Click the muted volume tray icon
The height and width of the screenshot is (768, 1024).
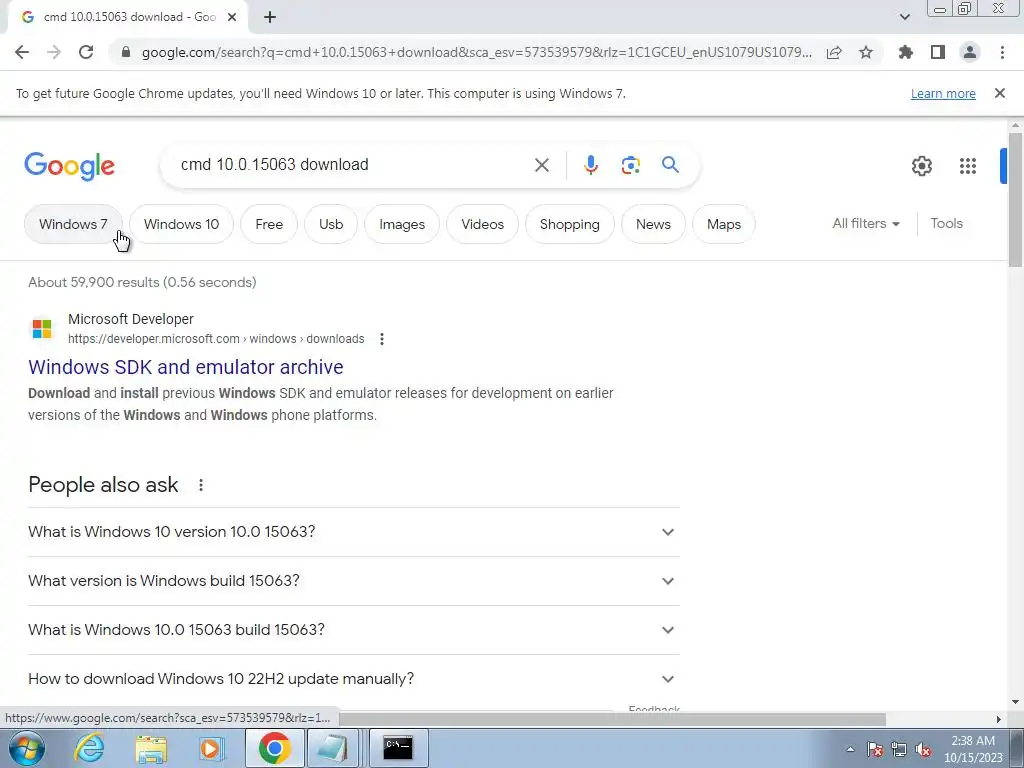pos(923,749)
